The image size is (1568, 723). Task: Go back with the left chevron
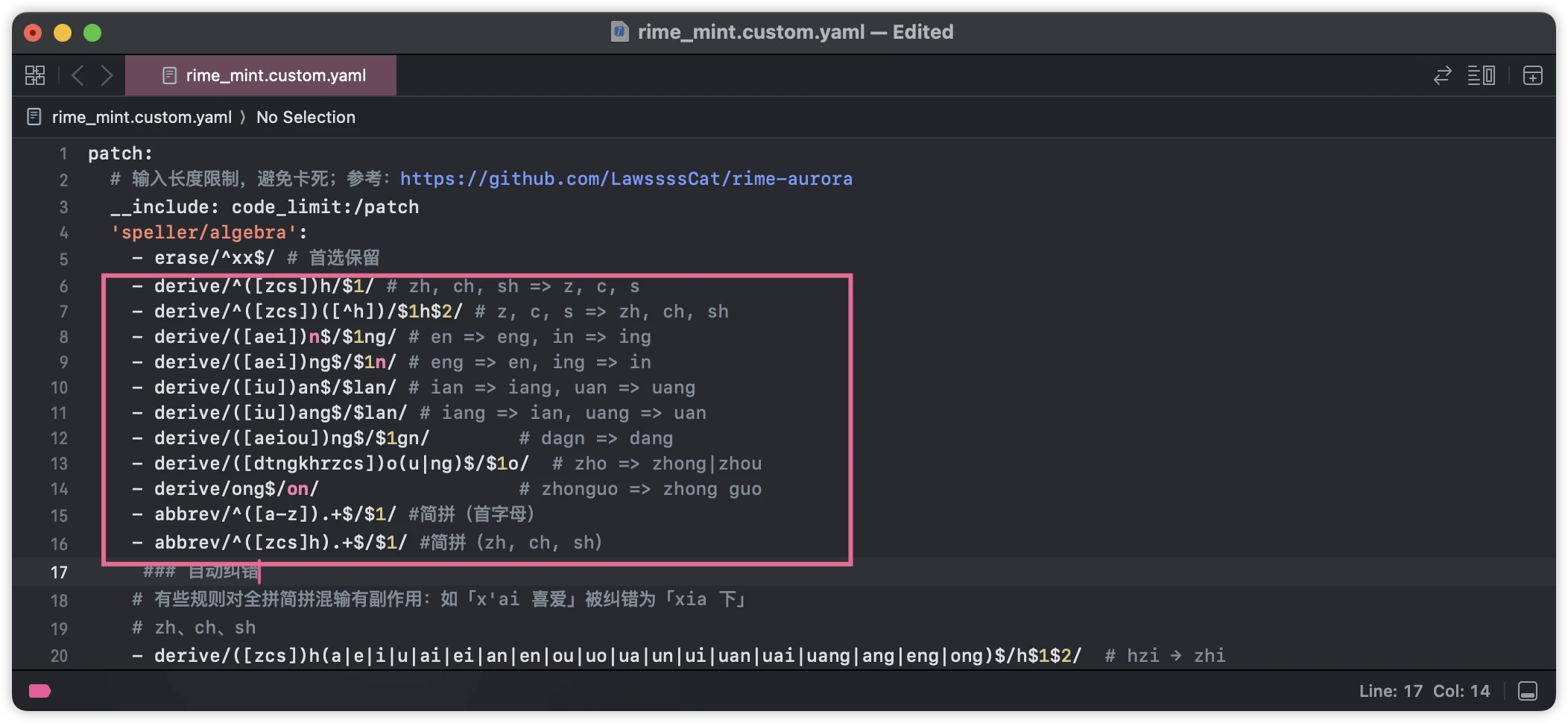point(78,75)
